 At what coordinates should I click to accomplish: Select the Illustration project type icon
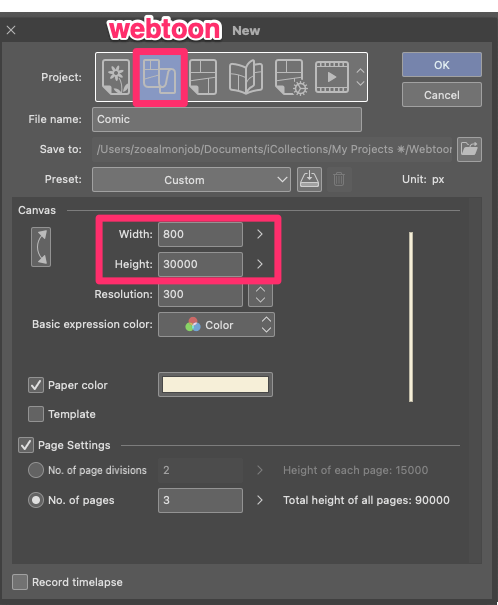coord(116,77)
